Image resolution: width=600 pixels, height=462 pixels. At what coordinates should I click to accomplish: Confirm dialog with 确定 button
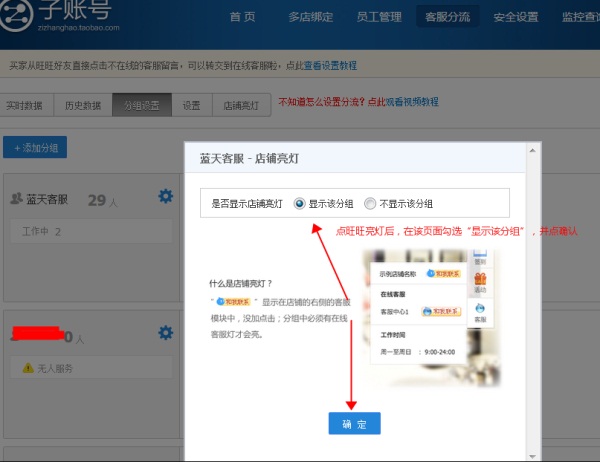[354, 423]
